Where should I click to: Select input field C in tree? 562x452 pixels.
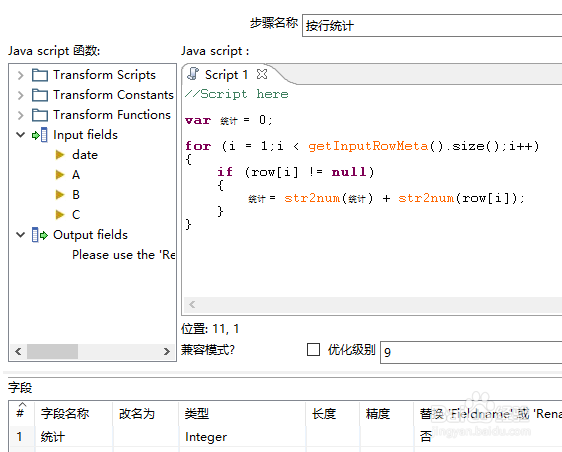[x=76, y=215]
